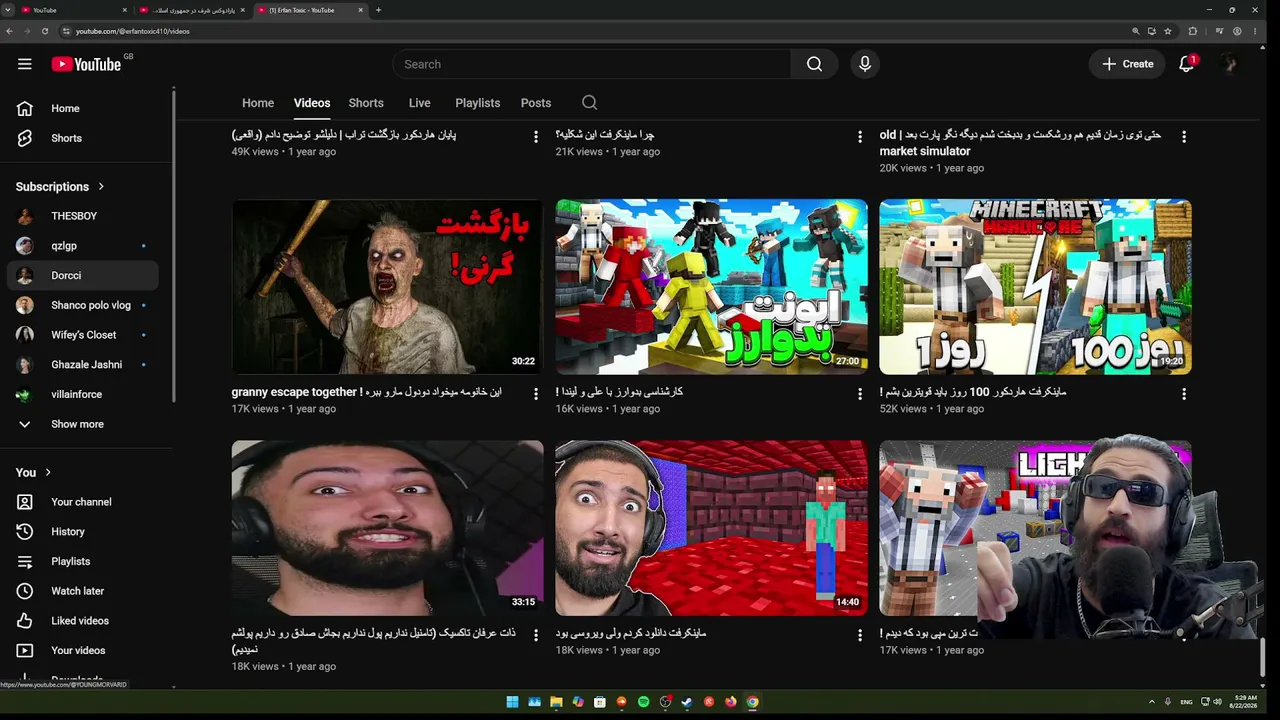
Task: Go back in browser history
Action: 9,31
